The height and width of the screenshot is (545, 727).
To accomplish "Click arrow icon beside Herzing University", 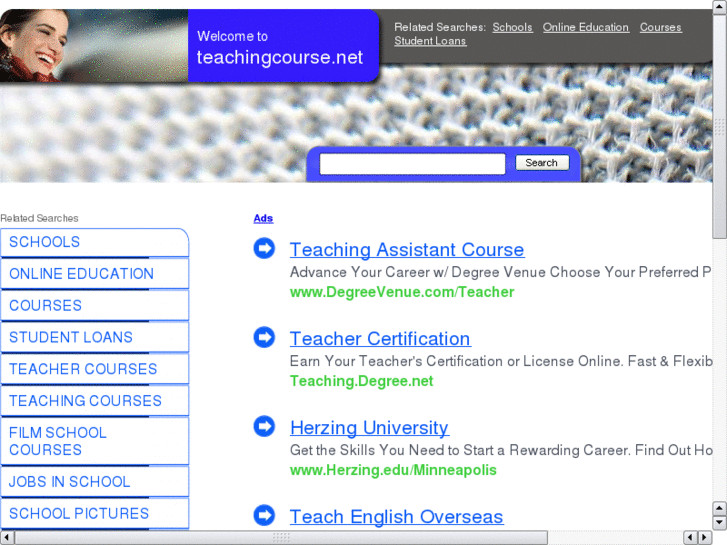I will 264,426.
